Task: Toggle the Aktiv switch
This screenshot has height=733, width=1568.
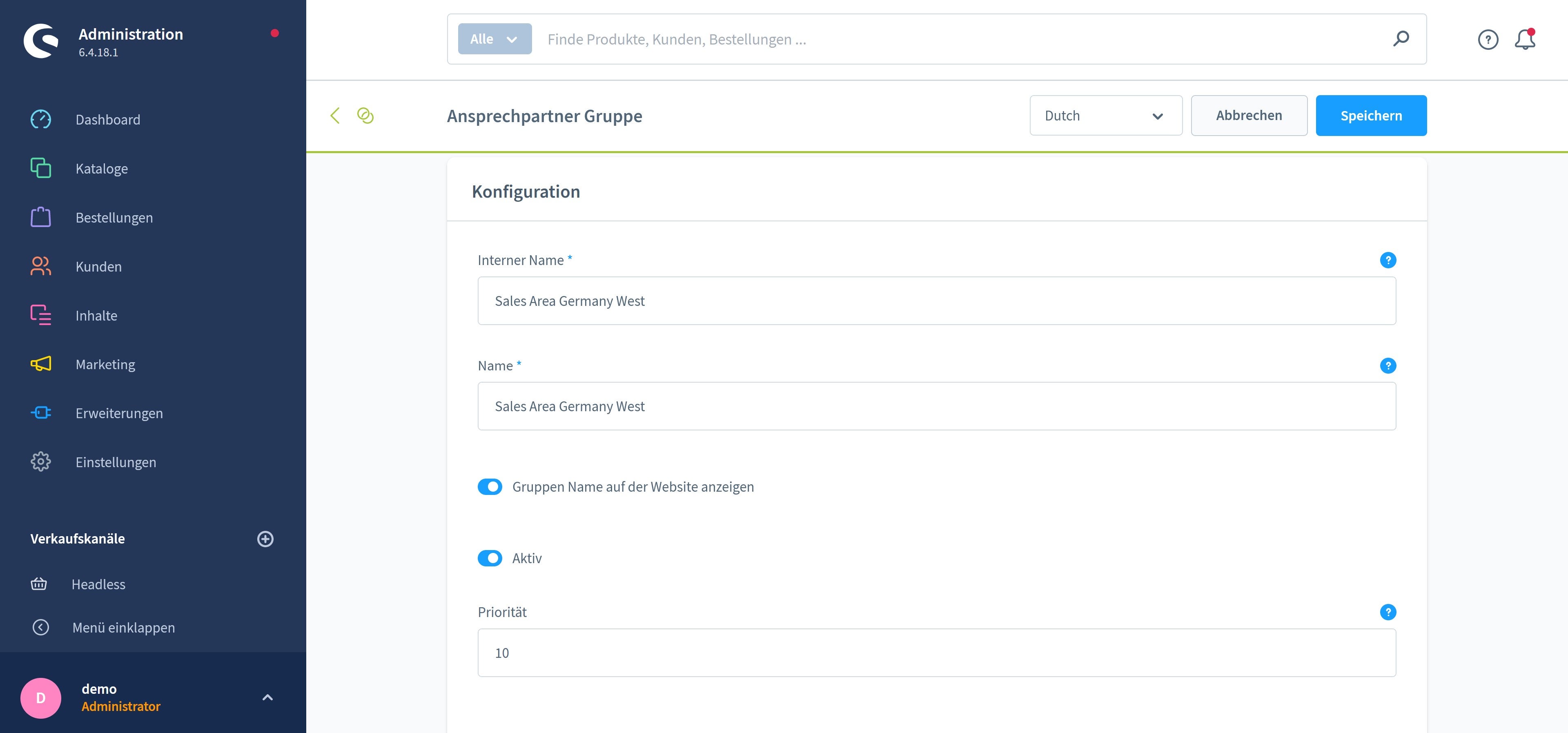Action: click(x=490, y=558)
